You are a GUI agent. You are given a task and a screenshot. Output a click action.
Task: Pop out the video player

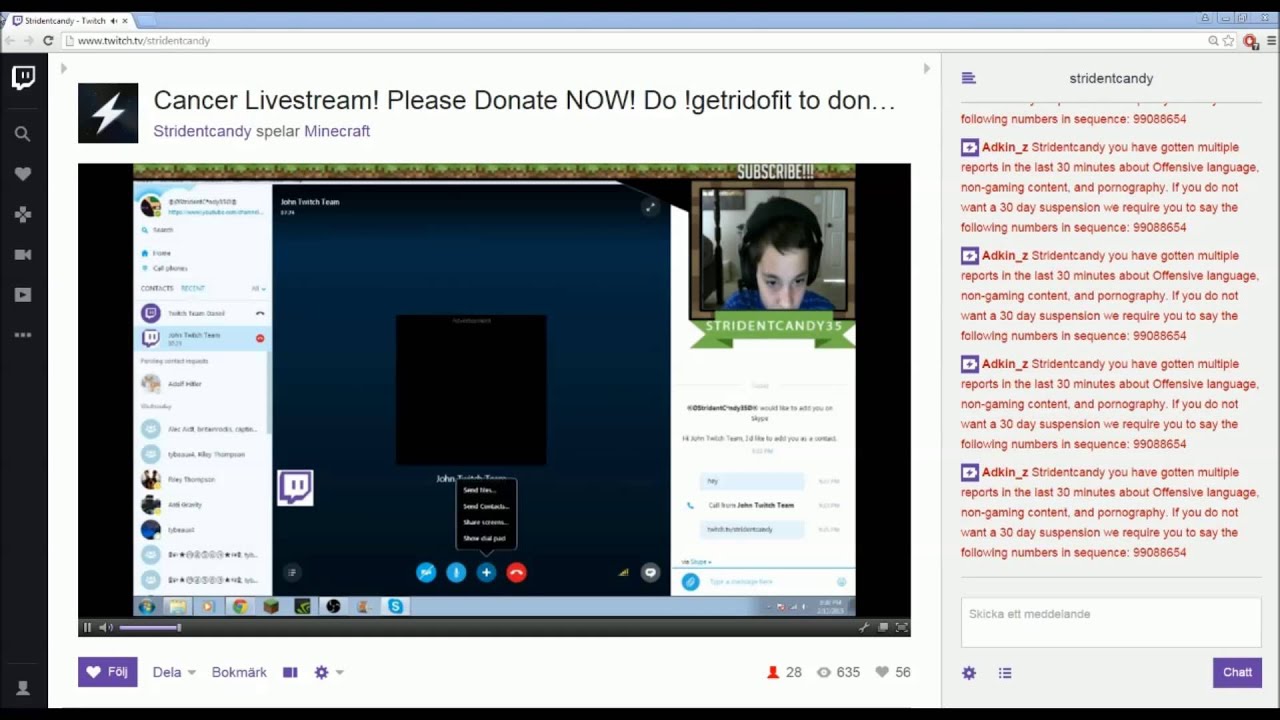tap(883, 627)
